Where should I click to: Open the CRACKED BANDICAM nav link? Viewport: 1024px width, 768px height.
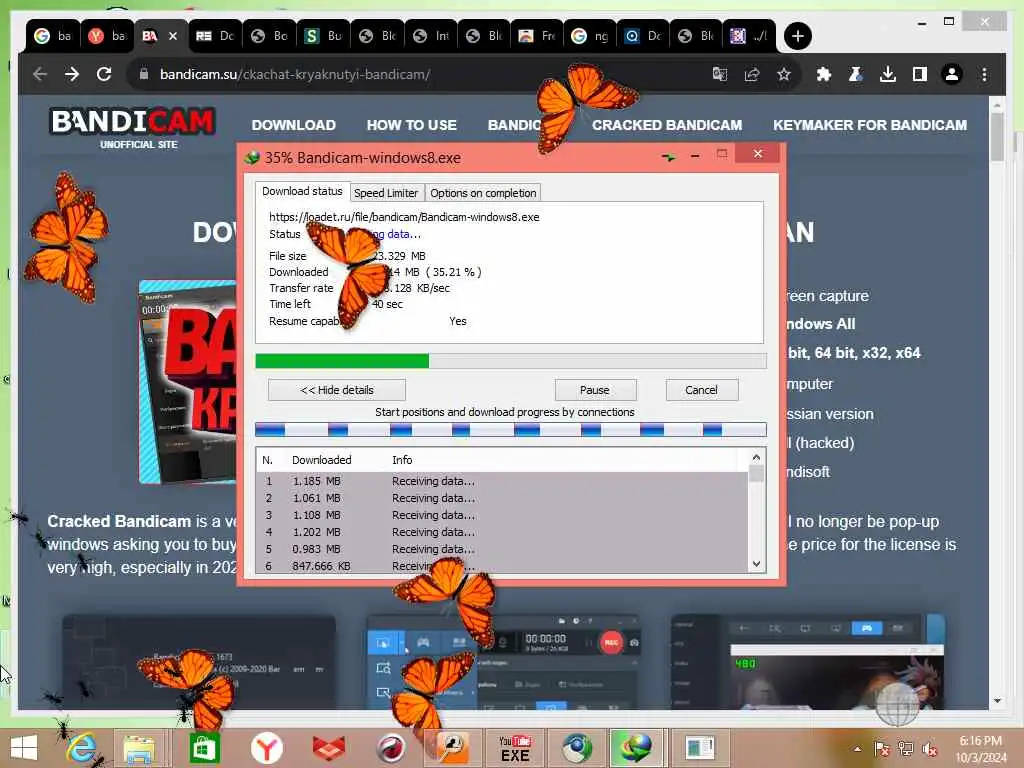[667, 125]
